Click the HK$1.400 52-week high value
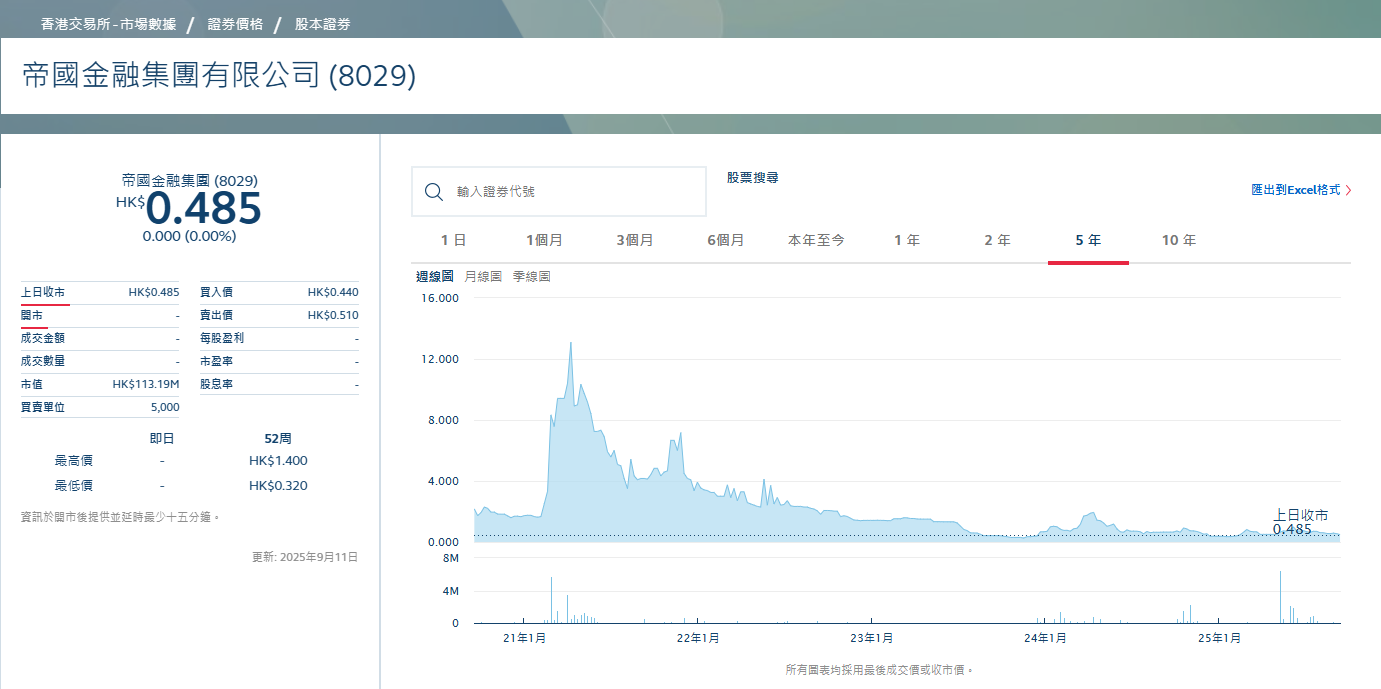The image size is (1381, 689). [x=278, y=461]
